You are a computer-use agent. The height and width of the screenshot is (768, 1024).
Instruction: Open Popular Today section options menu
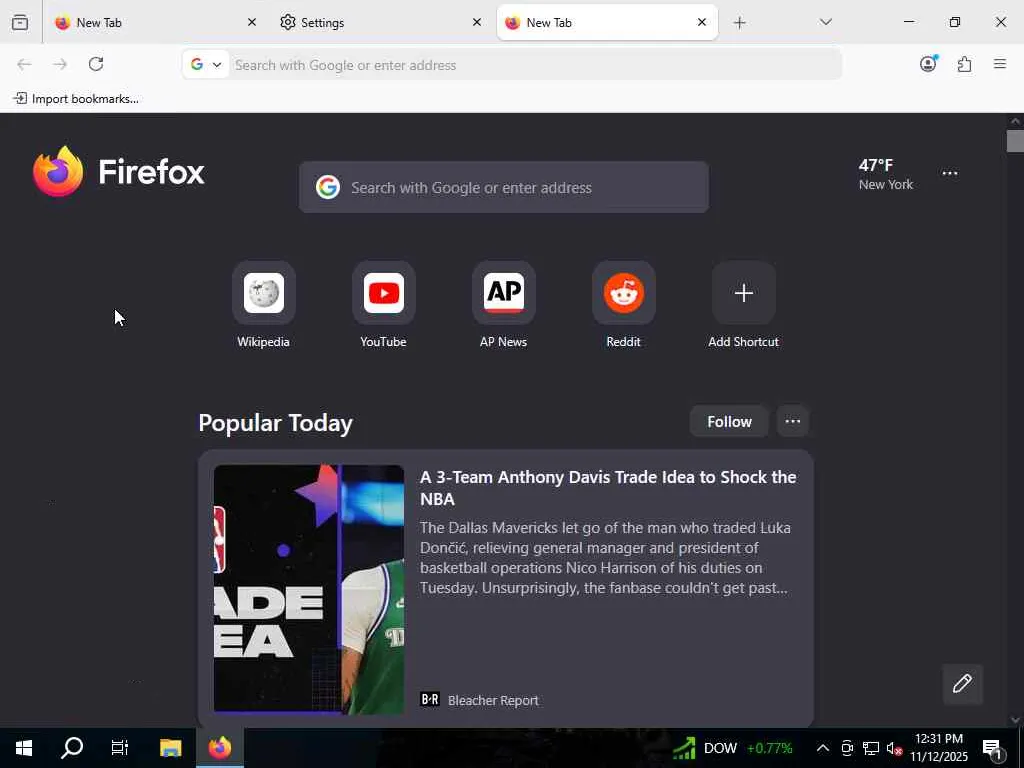(x=793, y=421)
